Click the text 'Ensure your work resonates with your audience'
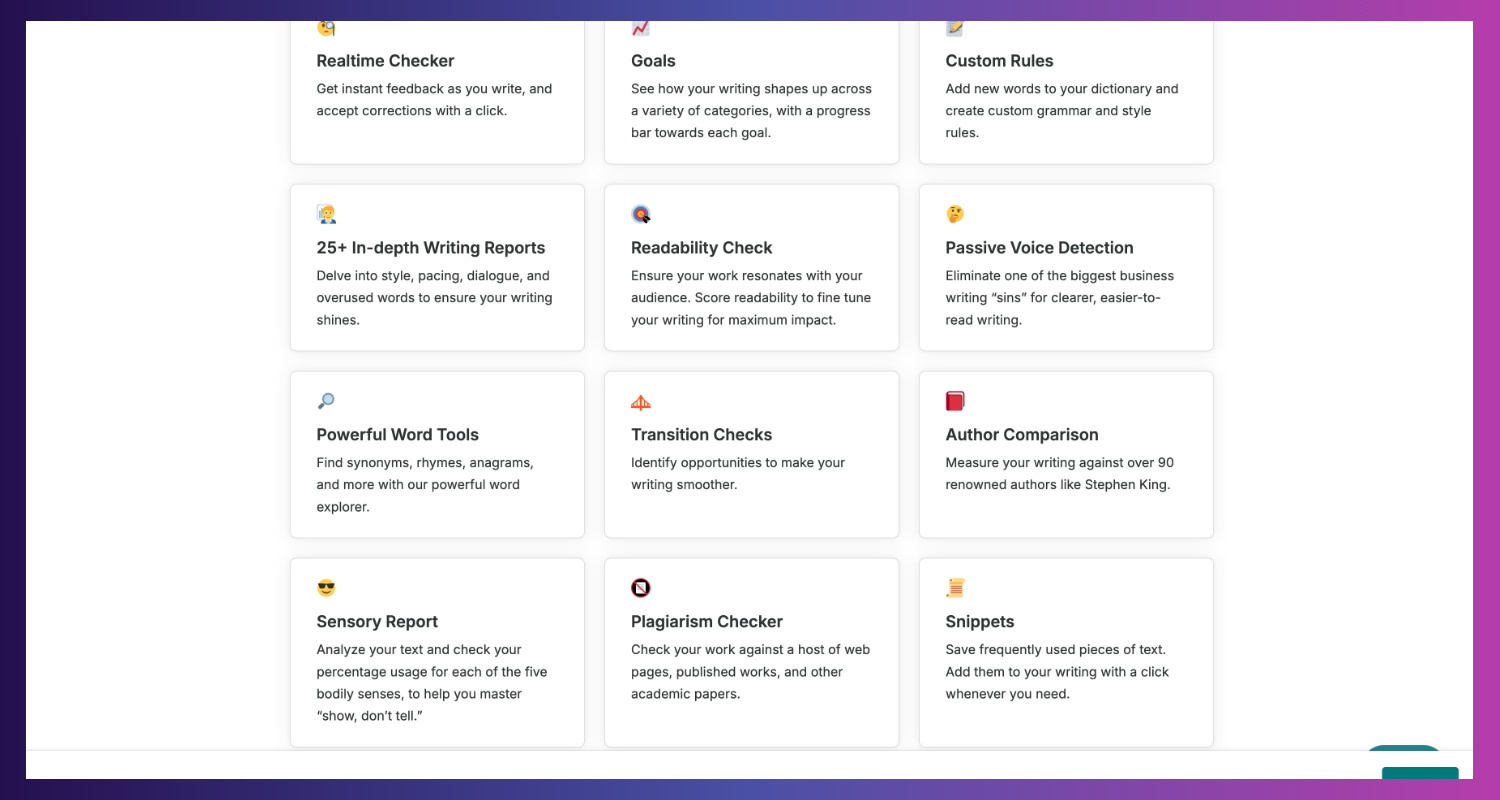Image resolution: width=1500 pixels, height=800 pixels. 747,287
